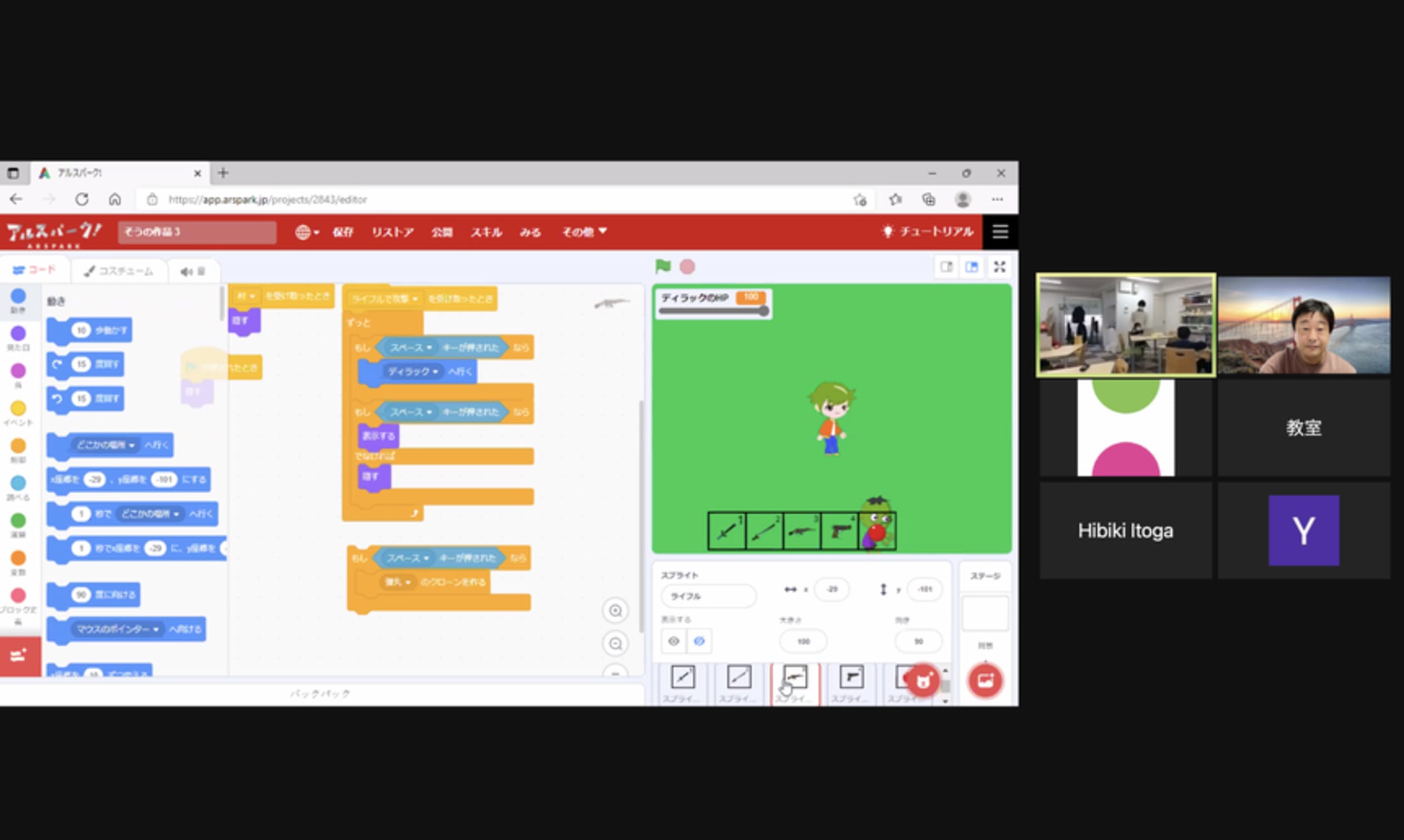Switch to small stage layout icon
The height and width of the screenshot is (840, 1404).
tap(947, 267)
